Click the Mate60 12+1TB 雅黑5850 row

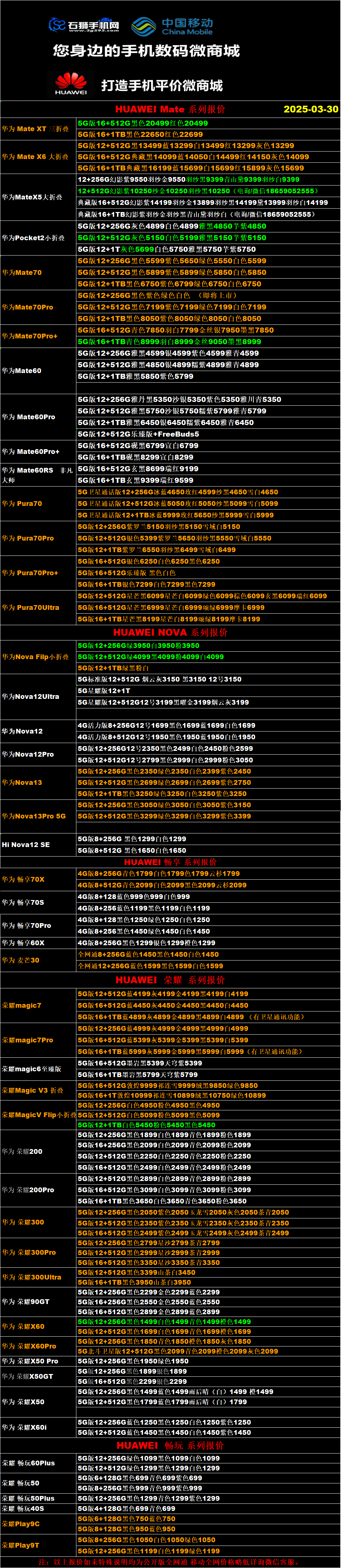tap(208, 377)
